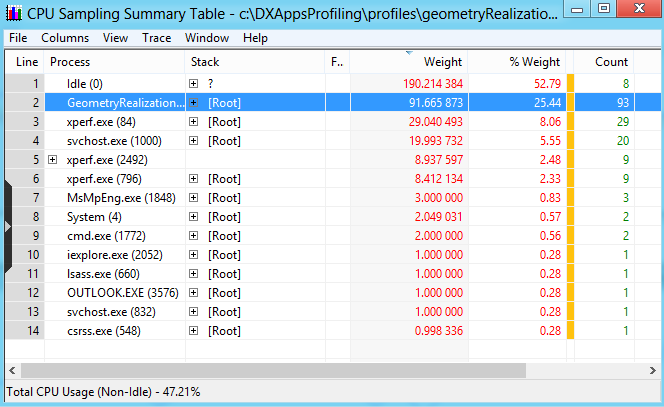Maximize the CPU Sampling Summary window
Screen dimensions: 664x407
[x=604, y=8]
